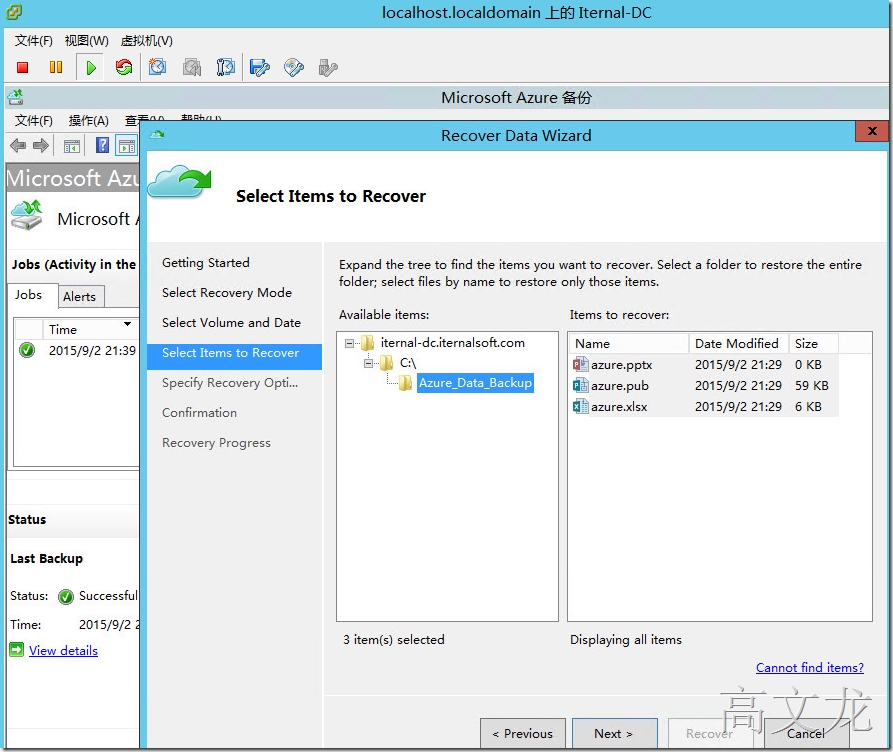Click the show/hide action pane icon
The image size is (893, 752).
[127, 146]
